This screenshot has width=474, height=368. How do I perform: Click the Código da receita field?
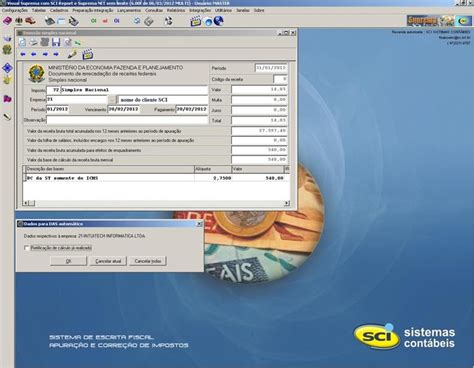point(280,79)
